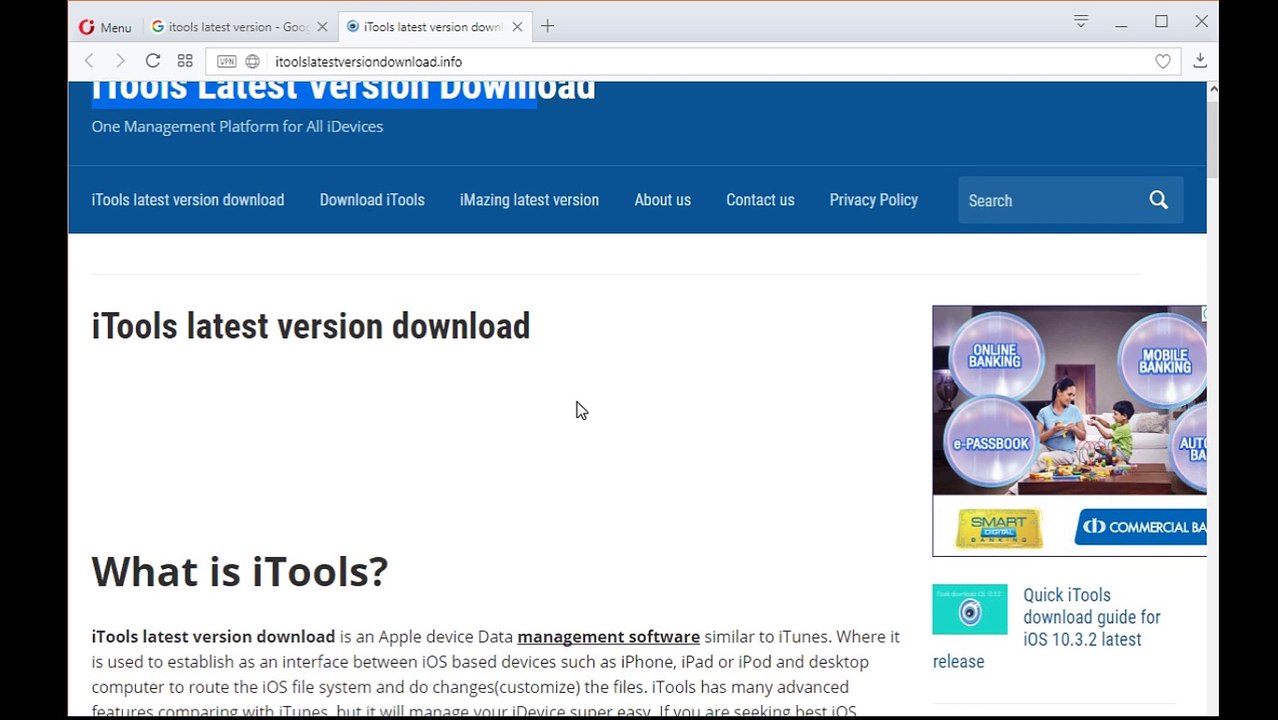Open the Opera Menu button
This screenshot has height=720, width=1278.
coord(105,27)
